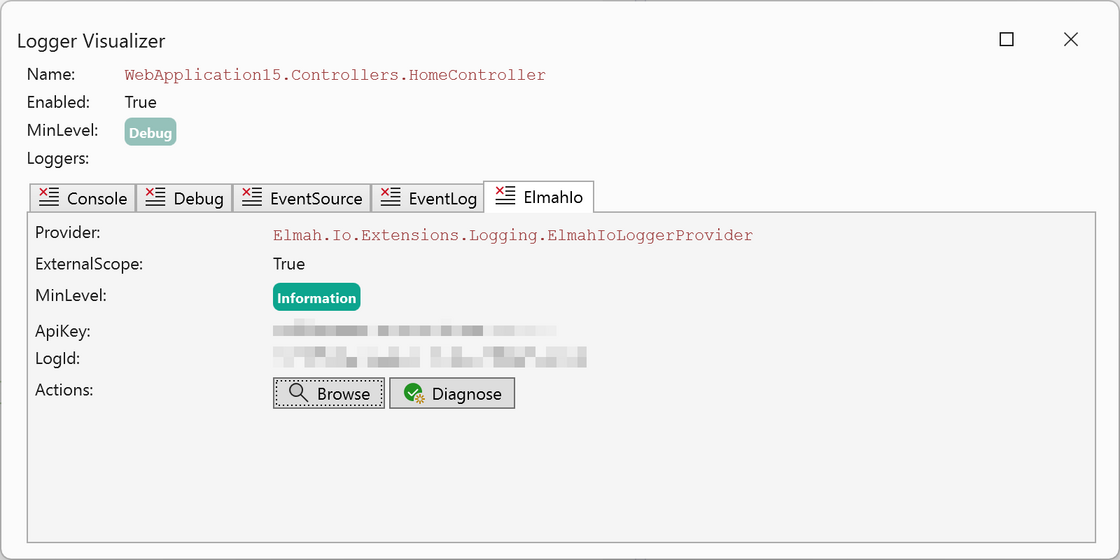Click the Logger Visualizer title
The width and height of the screenshot is (1120, 560).
[x=91, y=41]
